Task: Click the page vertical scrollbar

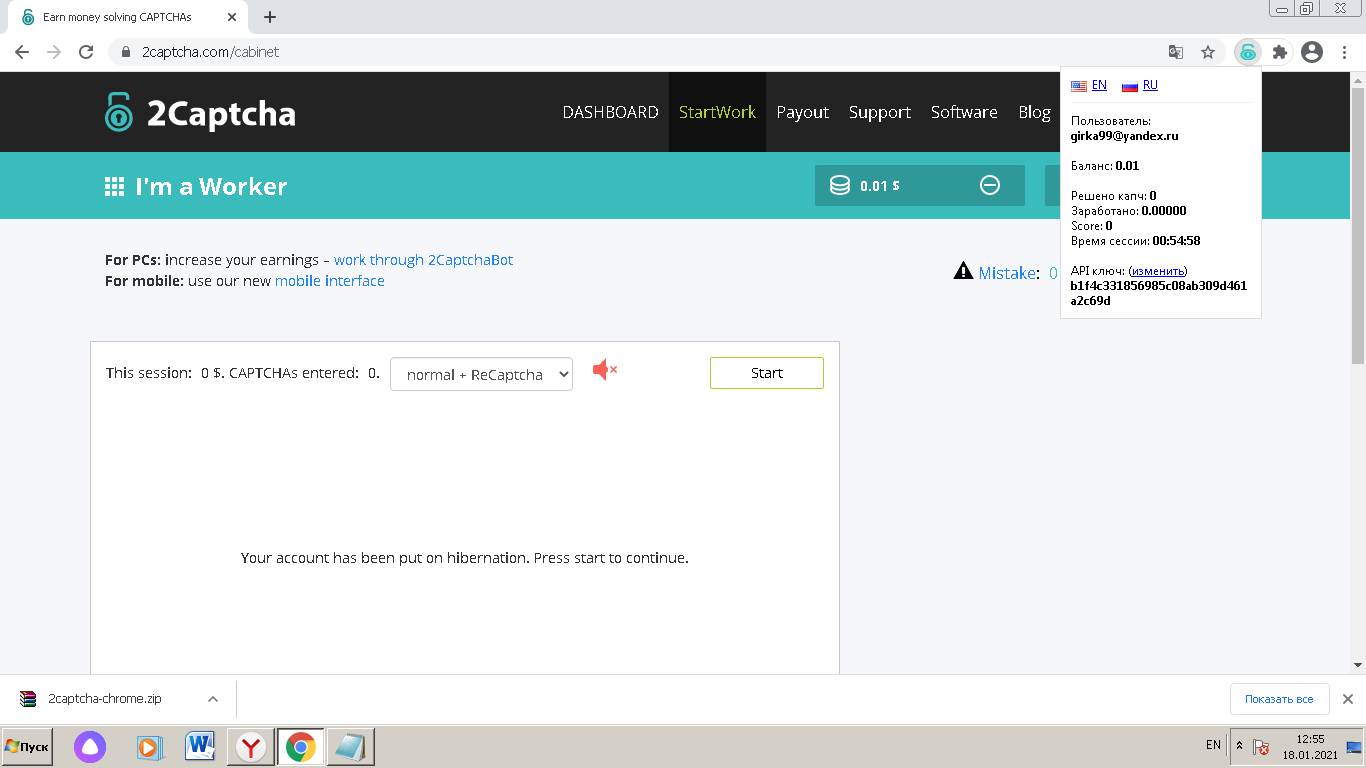Action: (1358, 226)
